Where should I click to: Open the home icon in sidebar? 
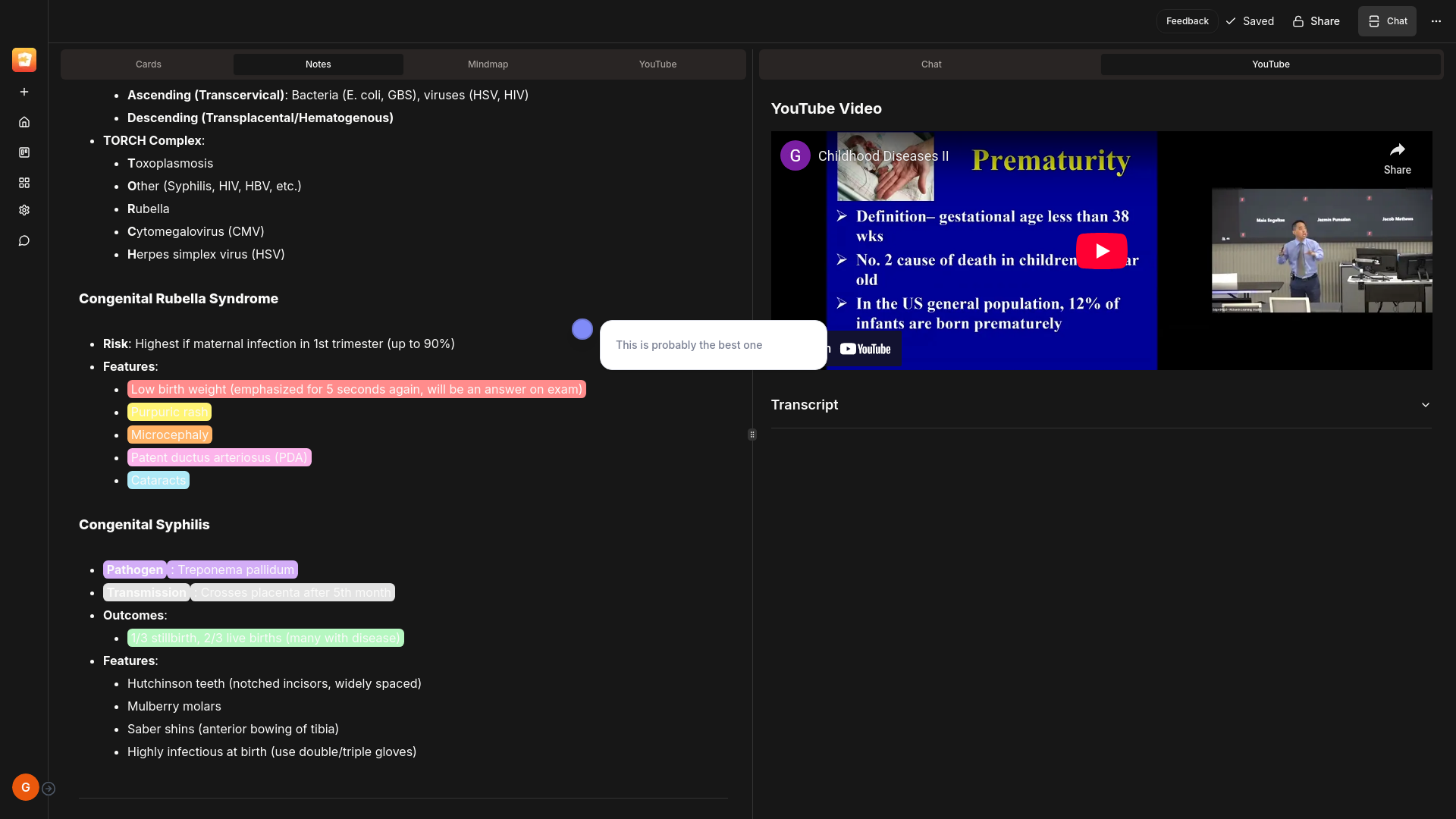(x=24, y=122)
